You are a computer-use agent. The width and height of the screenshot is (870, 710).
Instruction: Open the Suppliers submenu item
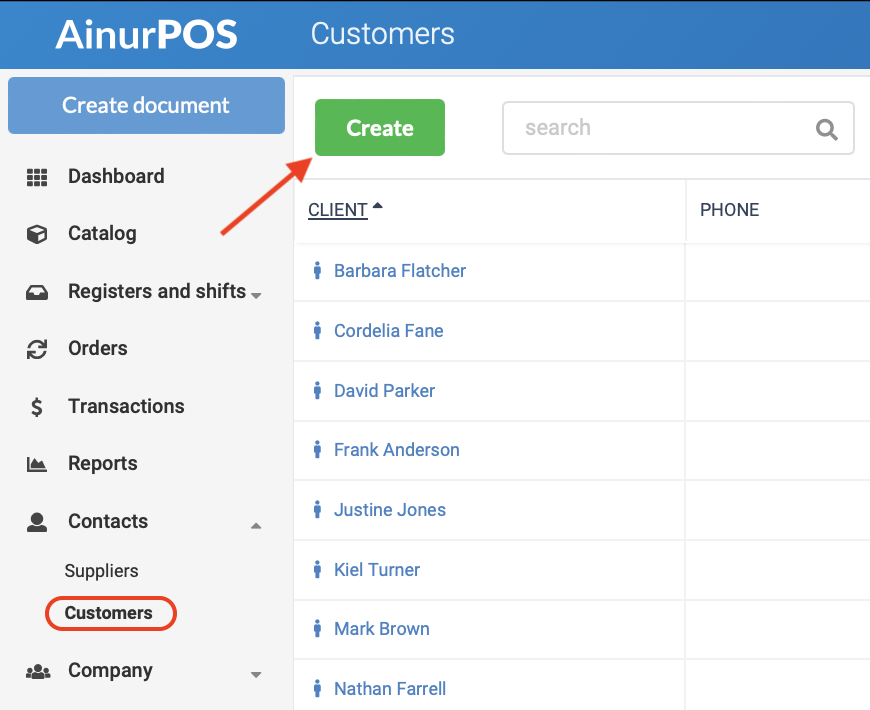tap(102, 571)
